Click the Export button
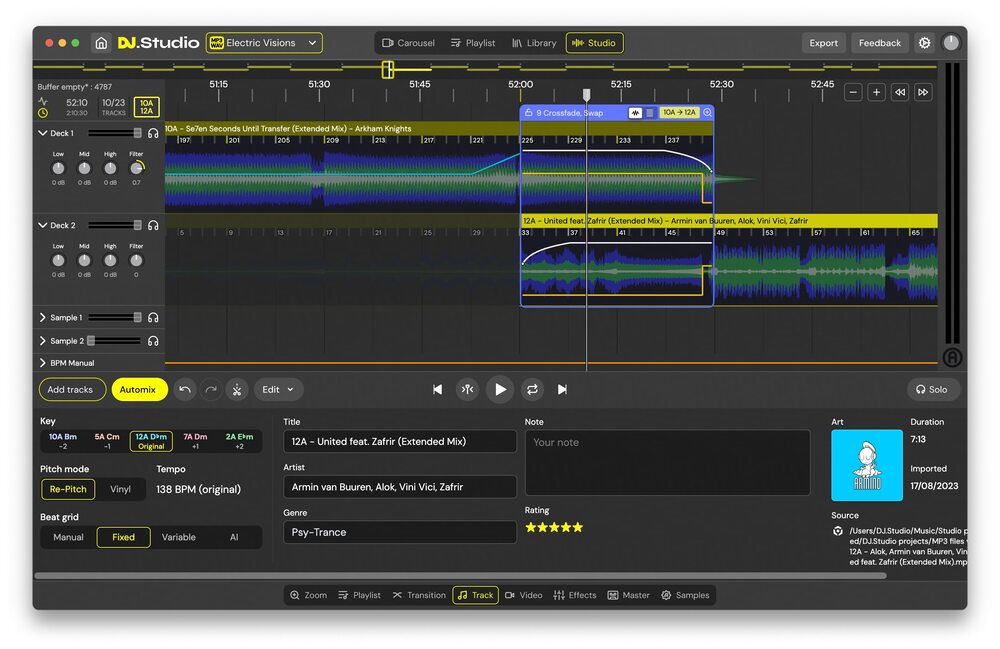This screenshot has height=649, width=1000. point(823,43)
